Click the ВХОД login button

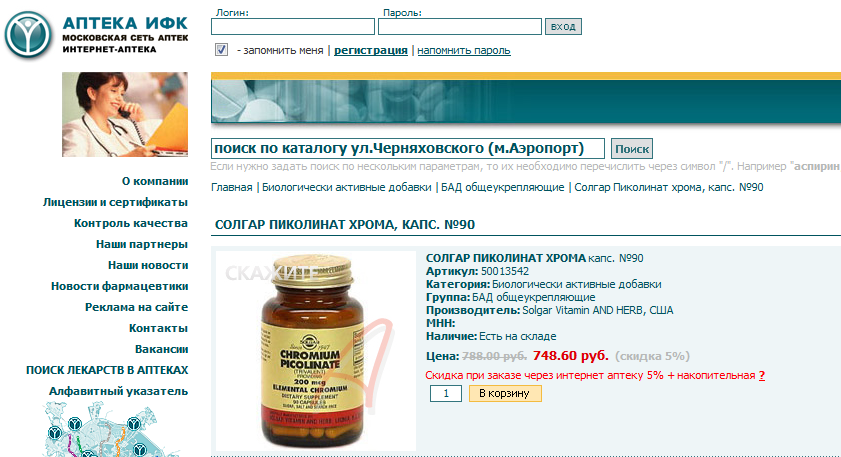(563, 26)
